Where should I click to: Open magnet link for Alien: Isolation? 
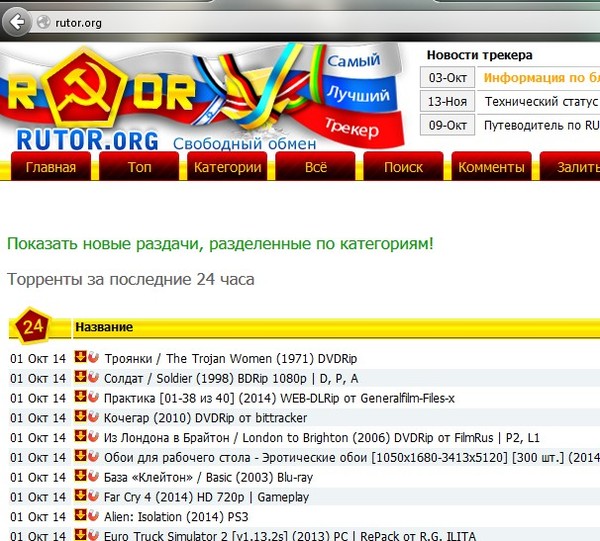[x=93, y=516]
